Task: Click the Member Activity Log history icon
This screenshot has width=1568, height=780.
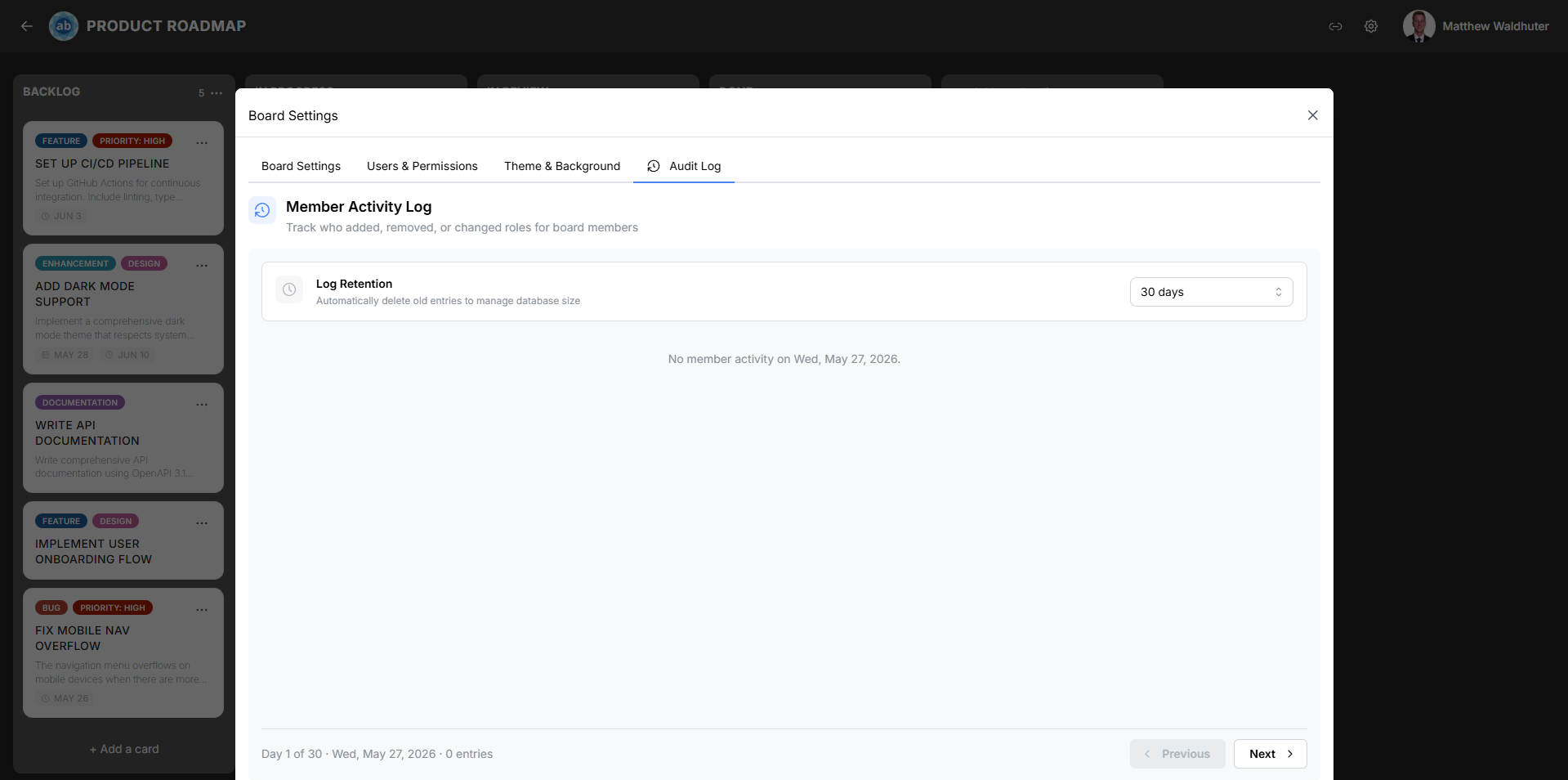Action: point(262,210)
